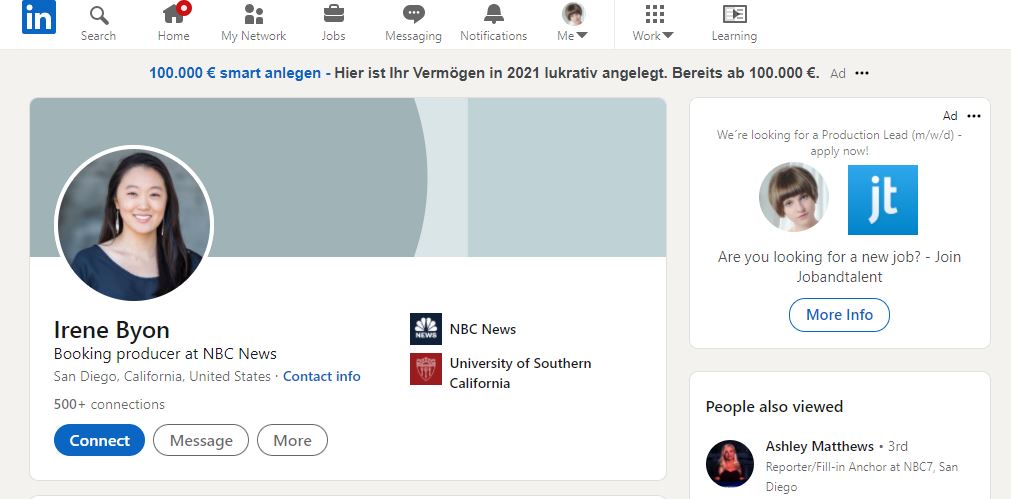Screen dimensions: 1011x499
Task: Open banner ad three-dots options menu
Action: pyautogui.click(x=862, y=73)
